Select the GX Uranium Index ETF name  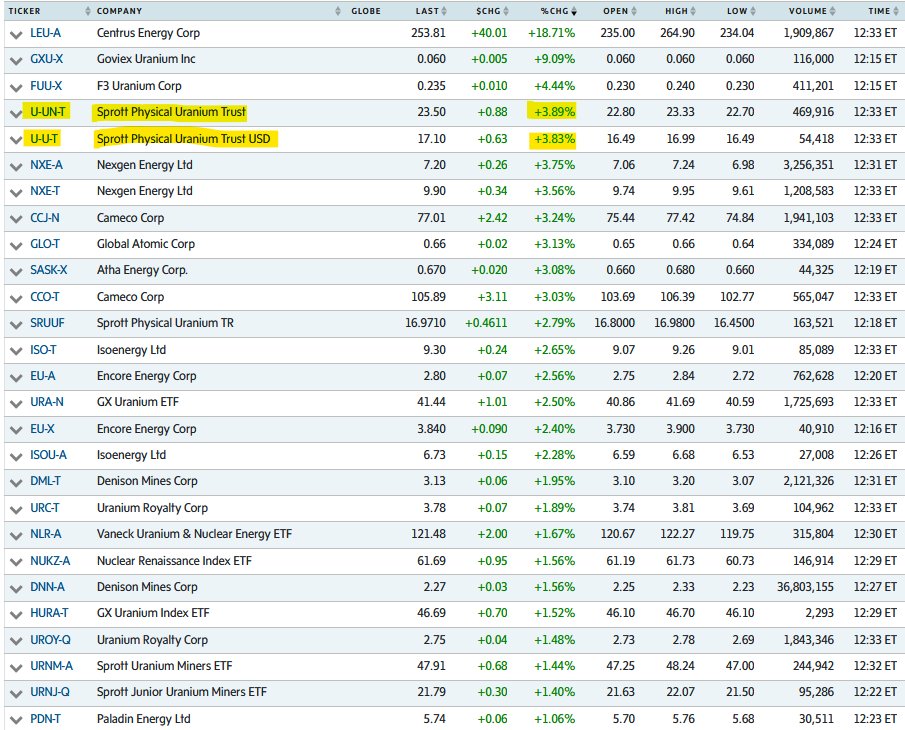coord(153,613)
